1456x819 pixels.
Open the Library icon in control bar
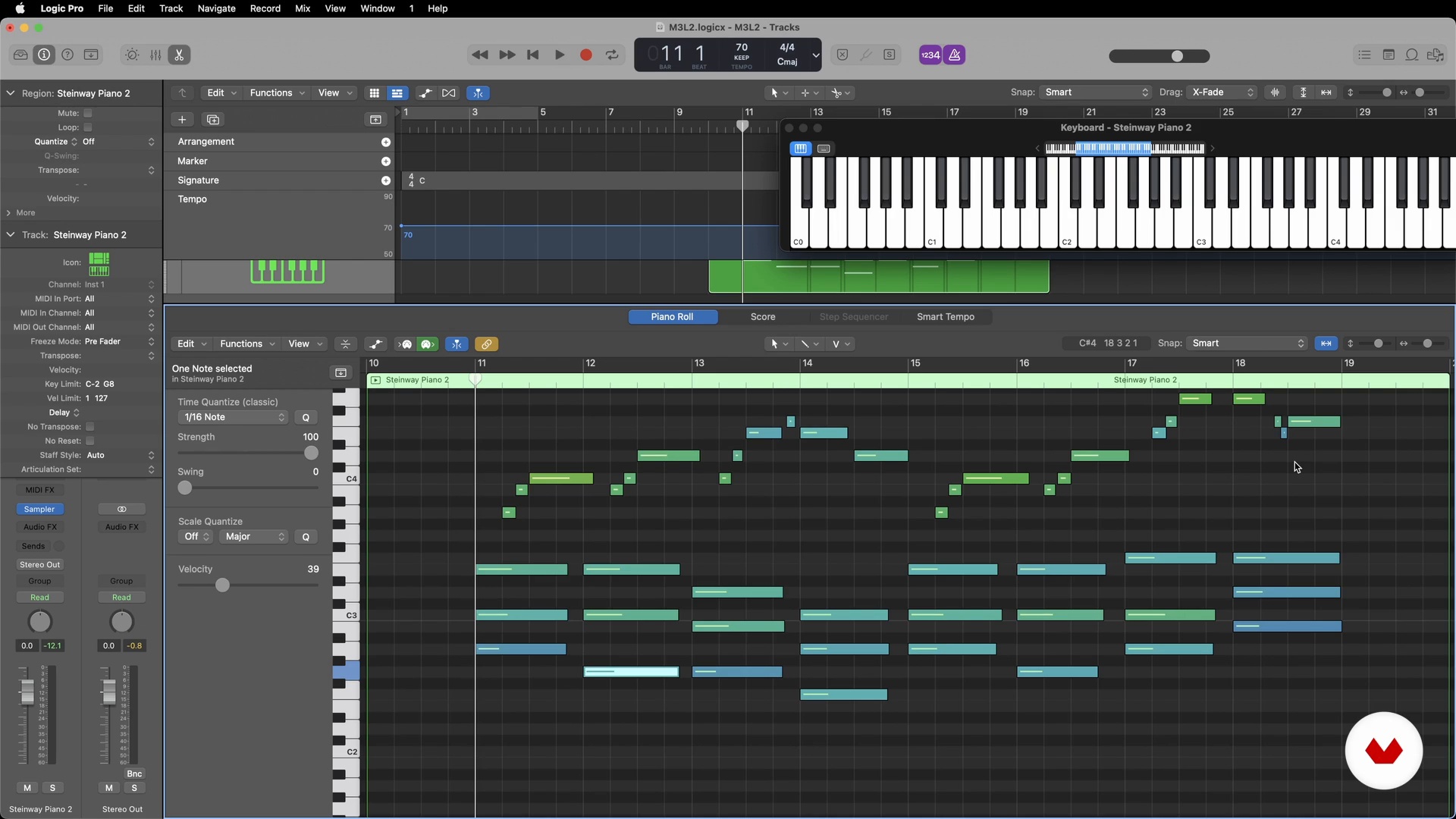pos(20,55)
